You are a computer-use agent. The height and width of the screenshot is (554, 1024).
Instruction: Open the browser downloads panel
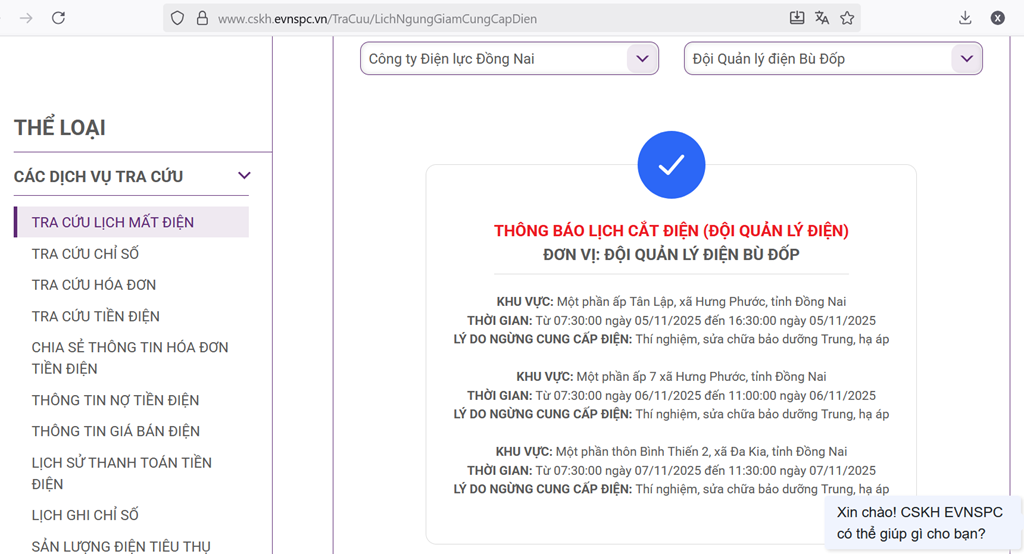[x=965, y=18]
